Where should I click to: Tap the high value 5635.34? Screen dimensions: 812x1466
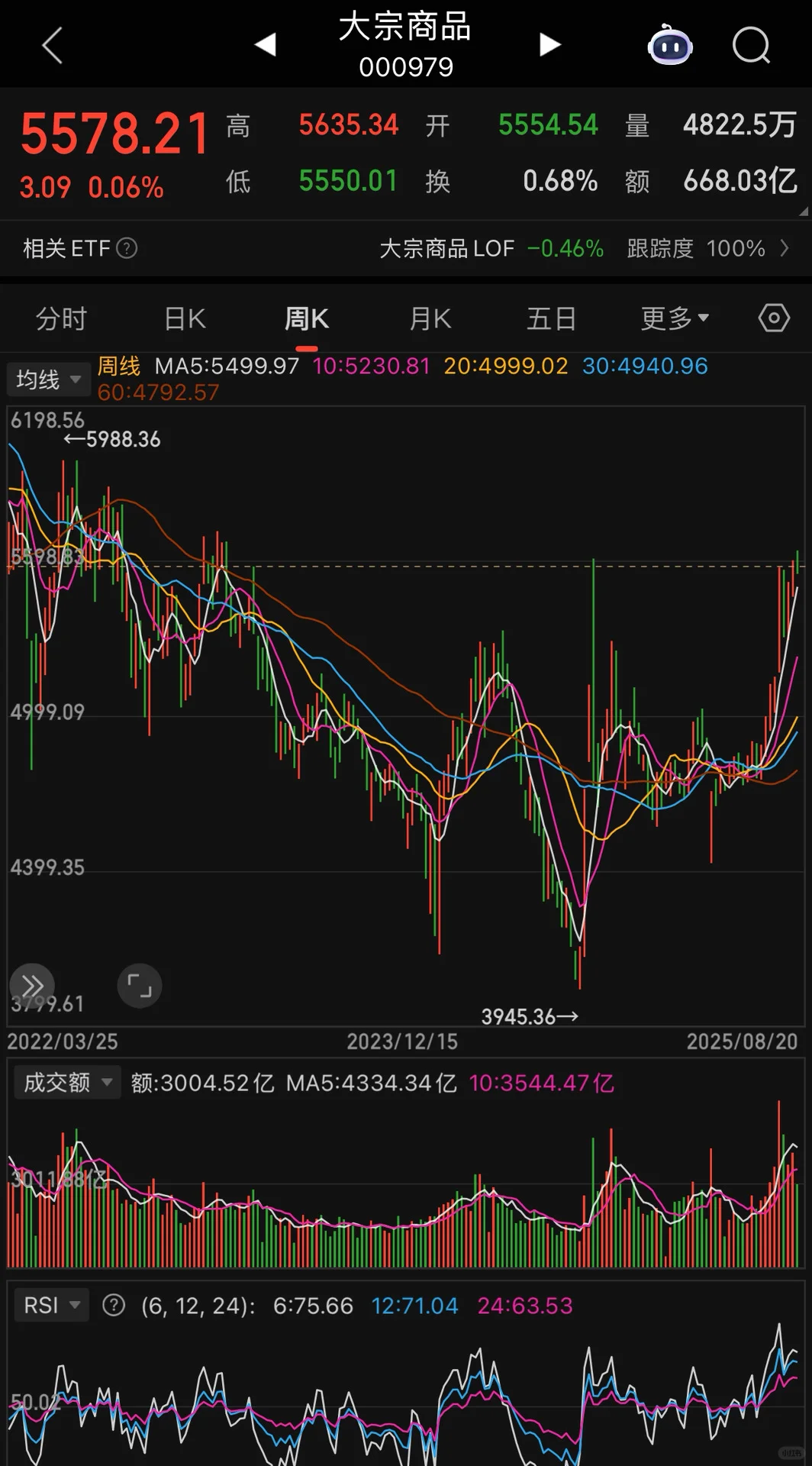pyautogui.click(x=349, y=124)
